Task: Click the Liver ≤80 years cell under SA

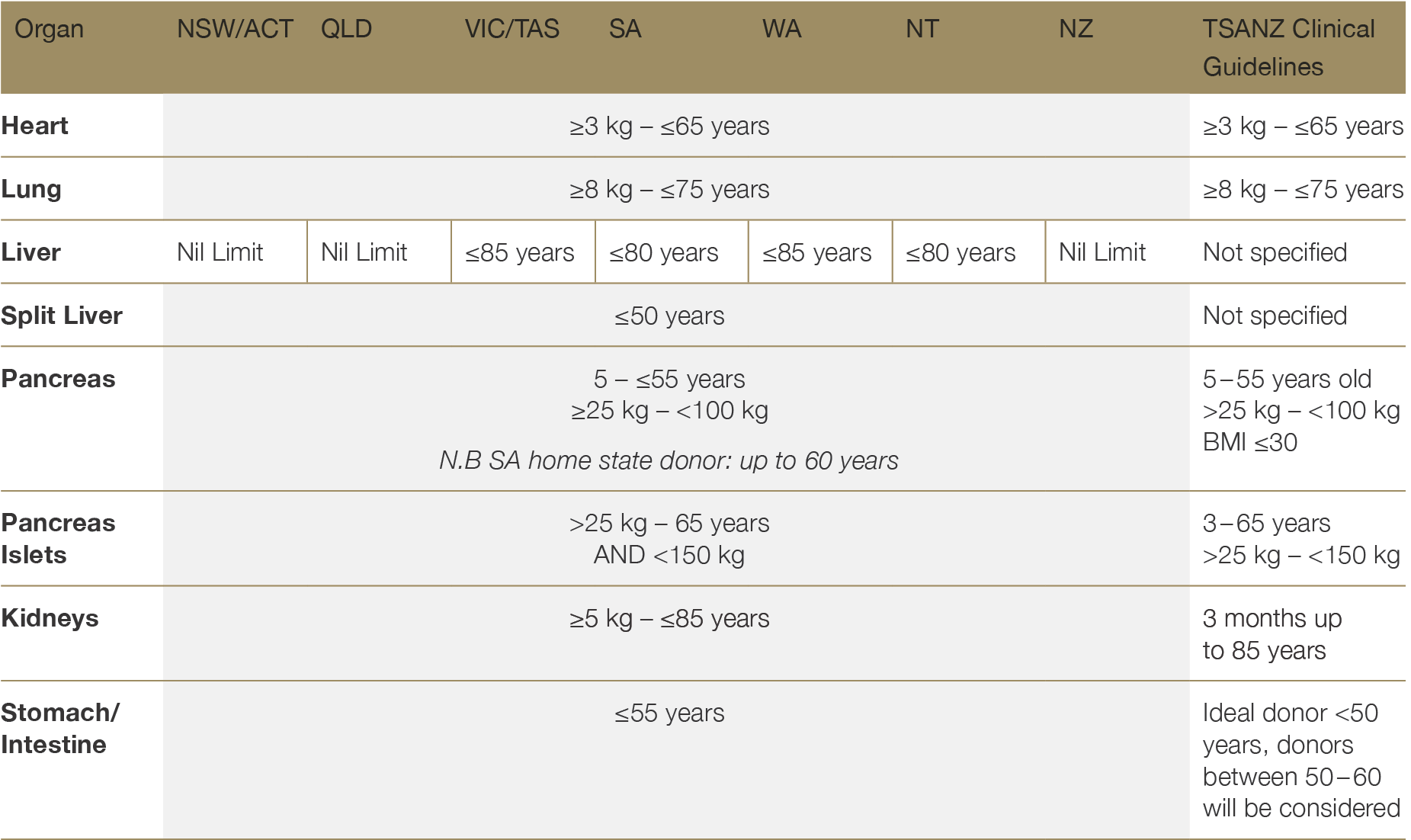Action: click(x=663, y=252)
